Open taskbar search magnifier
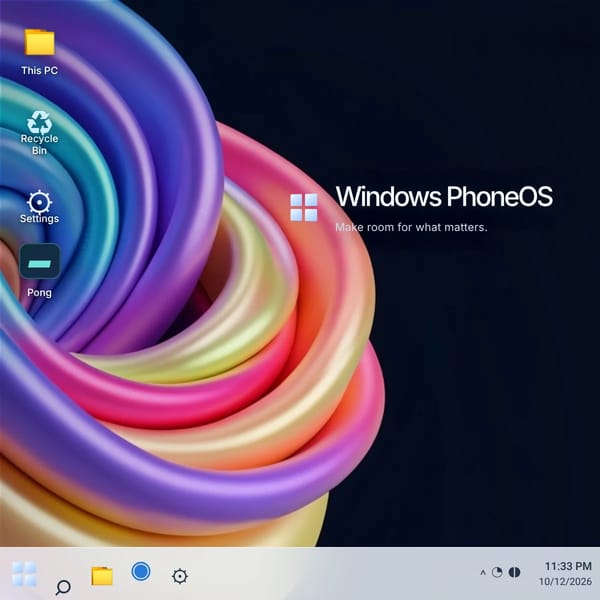Viewport: 600px width, 600px height. (x=63, y=586)
